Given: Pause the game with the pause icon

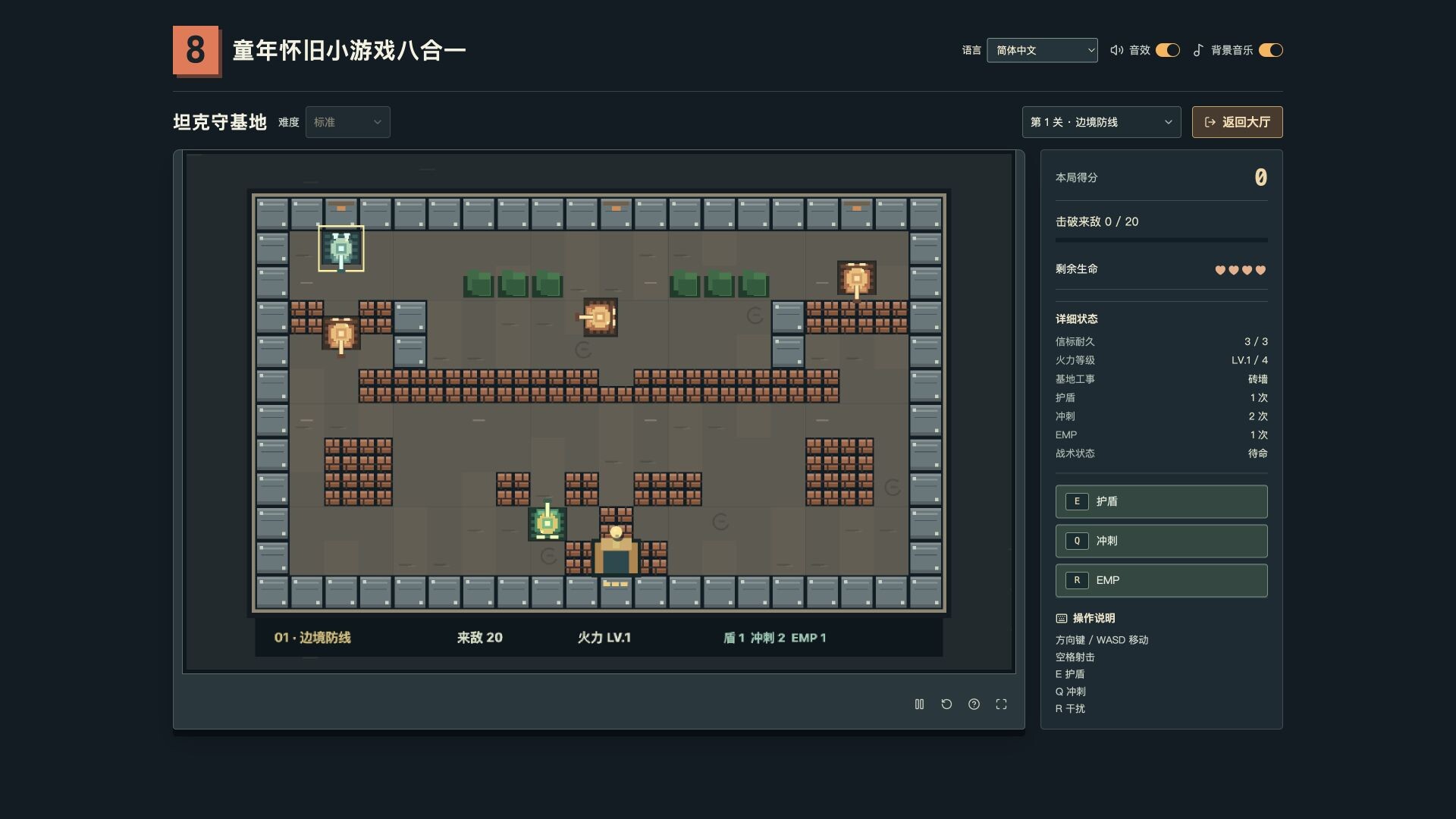Looking at the screenshot, I should click(919, 704).
